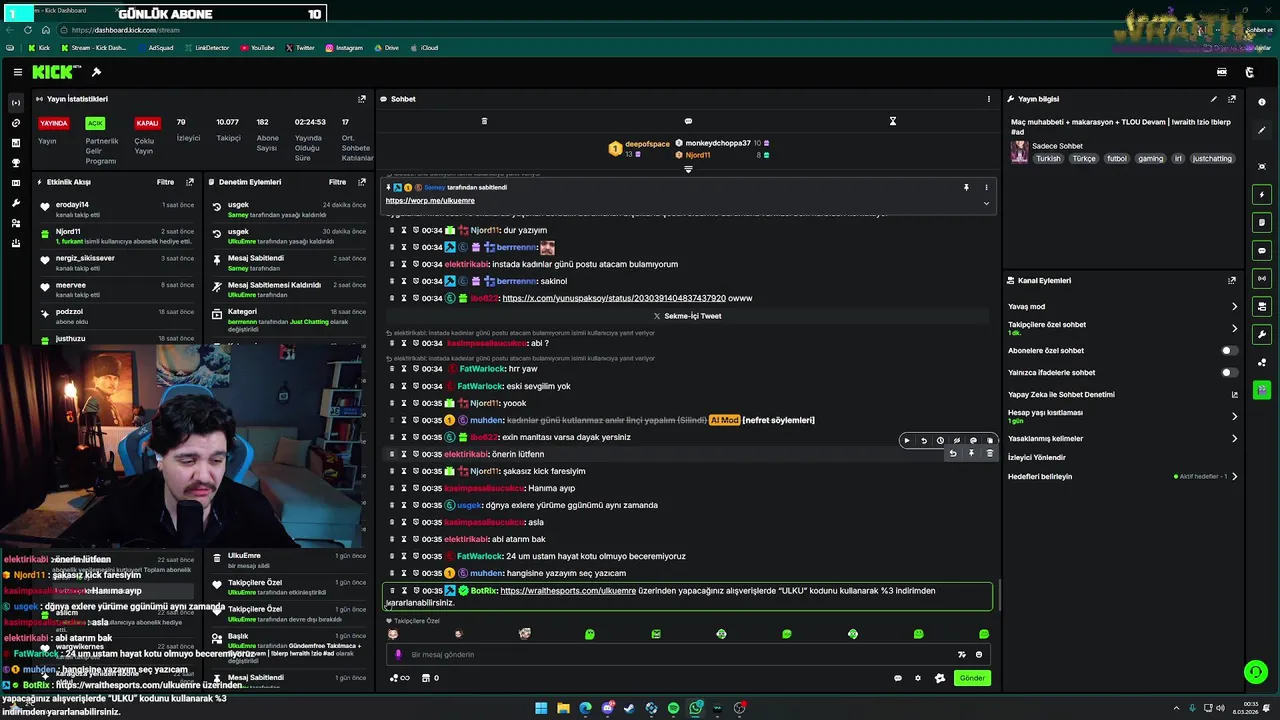Click the hourglass icon in chat toolbar

pyautogui.click(x=893, y=121)
